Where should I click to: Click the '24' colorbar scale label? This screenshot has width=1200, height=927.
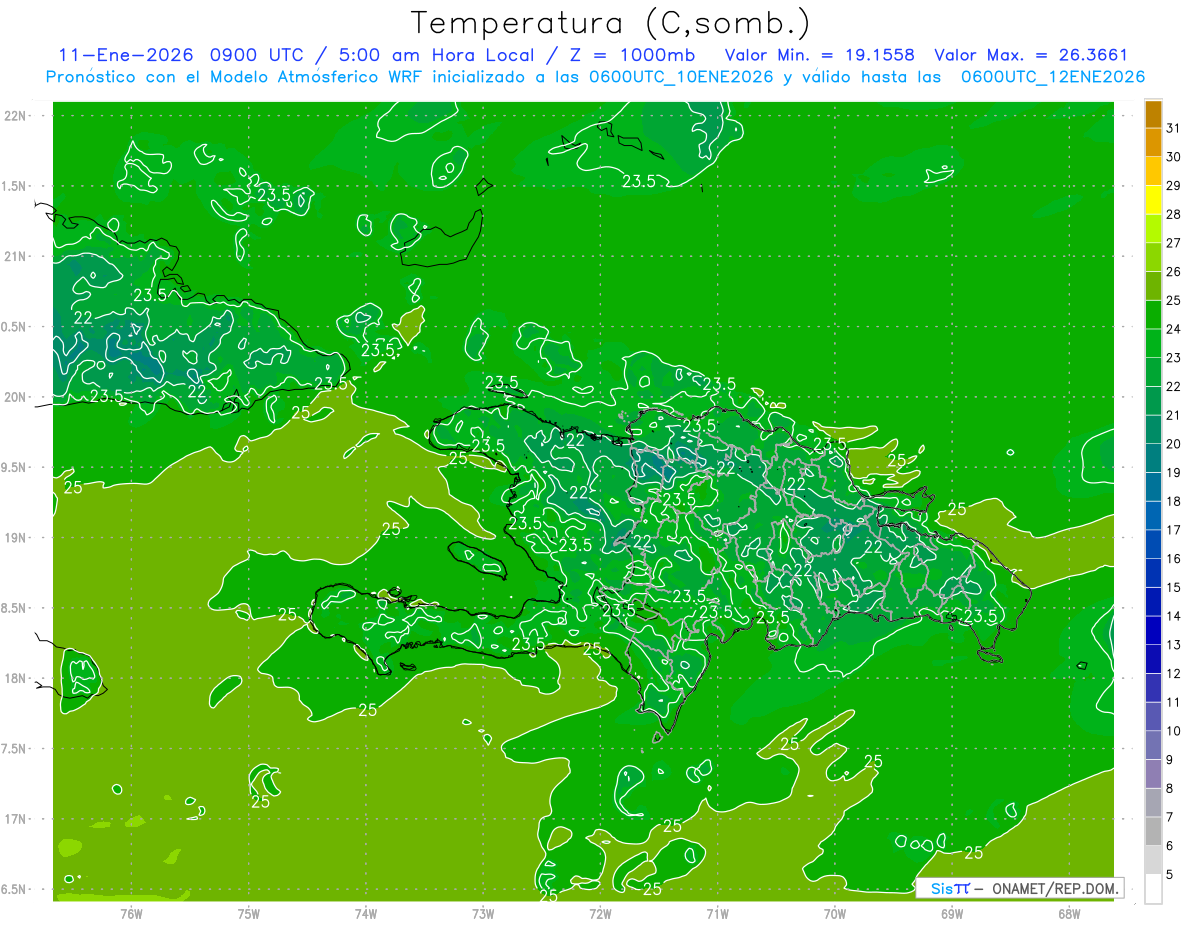pyautogui.click(x=1174, y=329)
